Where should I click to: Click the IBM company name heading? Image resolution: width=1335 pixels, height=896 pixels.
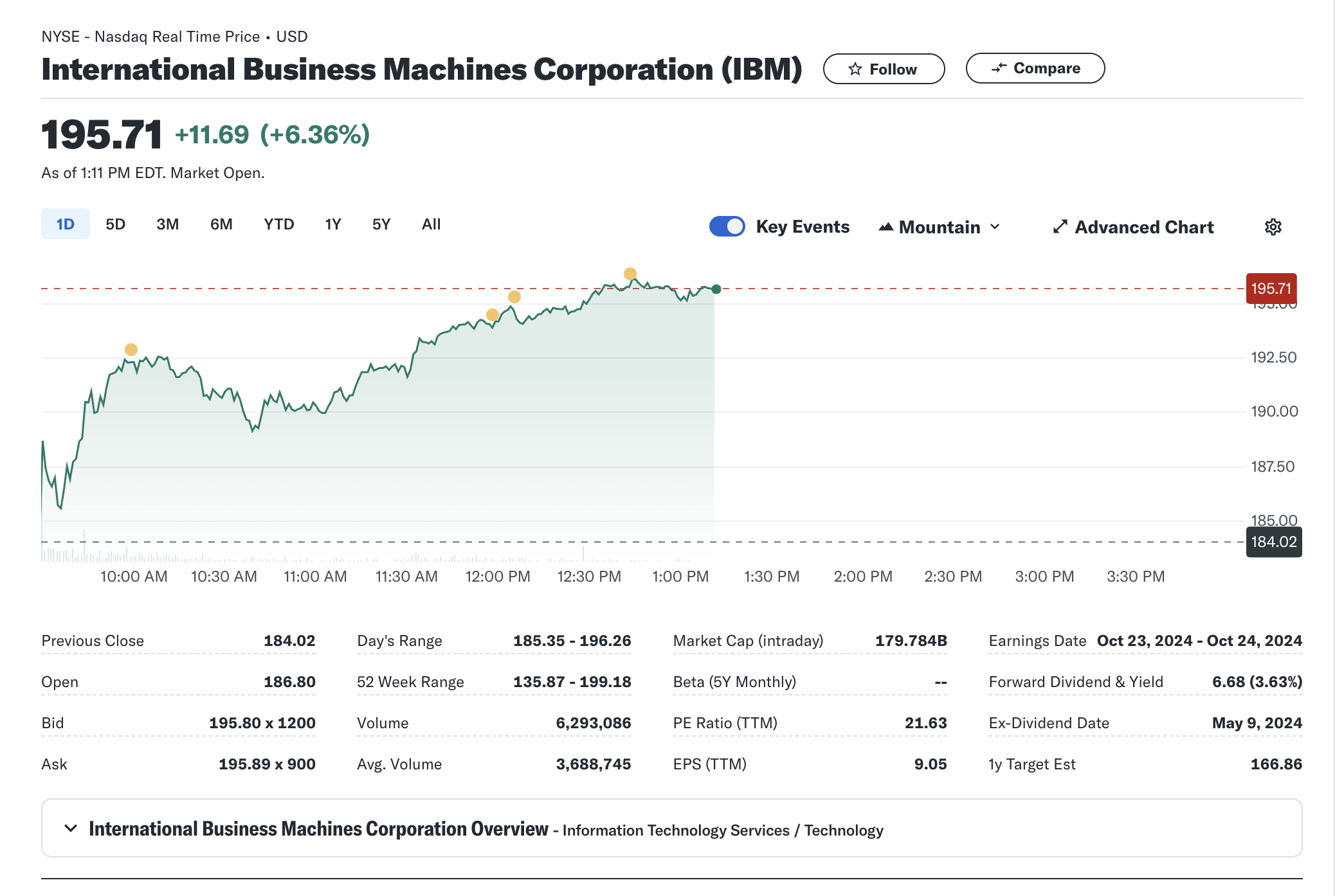pos(422,69)
